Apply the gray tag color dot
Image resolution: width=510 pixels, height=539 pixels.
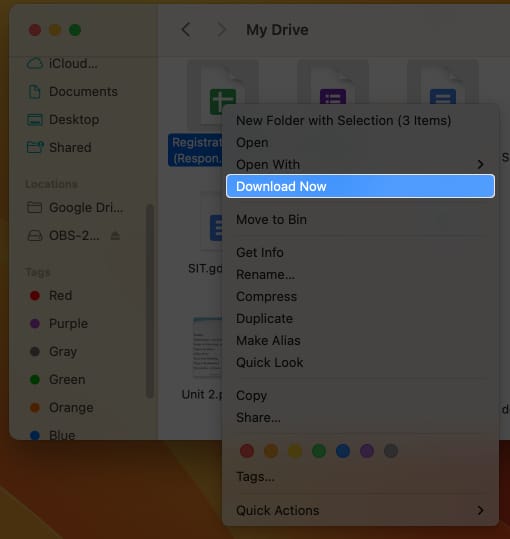tap(391, 451)
